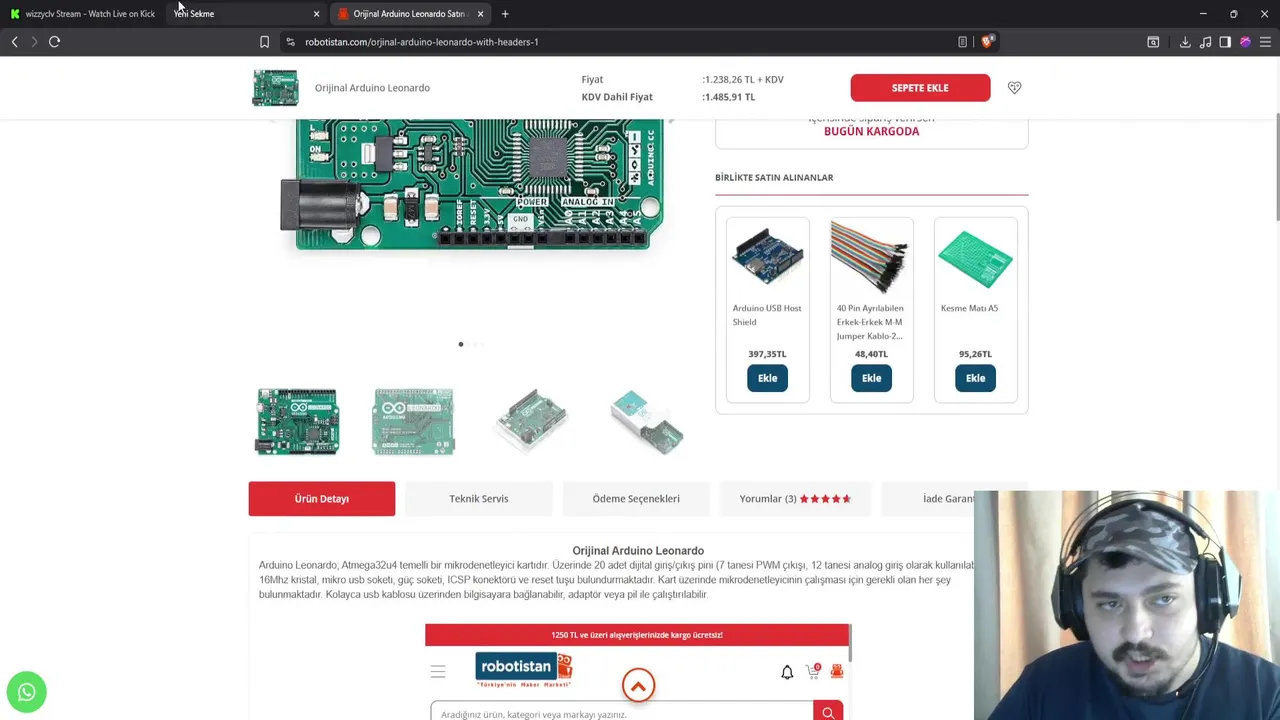The width and height of the screenshot is (1280, 720).
Task: Click the main Arduino Leonardo product image
Action: 472,185
